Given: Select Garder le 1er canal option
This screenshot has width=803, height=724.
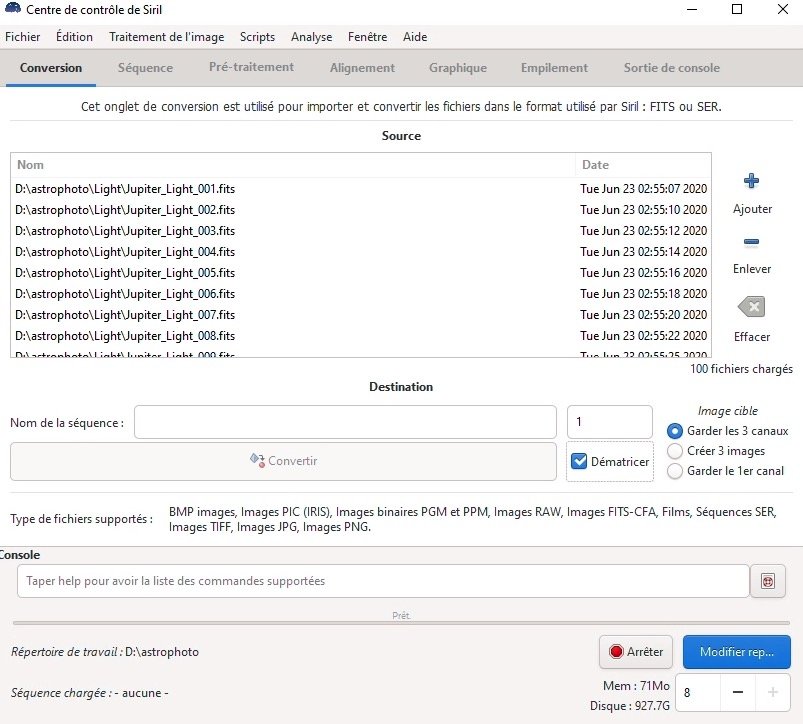Looking at the screenshot, I should [674, 471].
